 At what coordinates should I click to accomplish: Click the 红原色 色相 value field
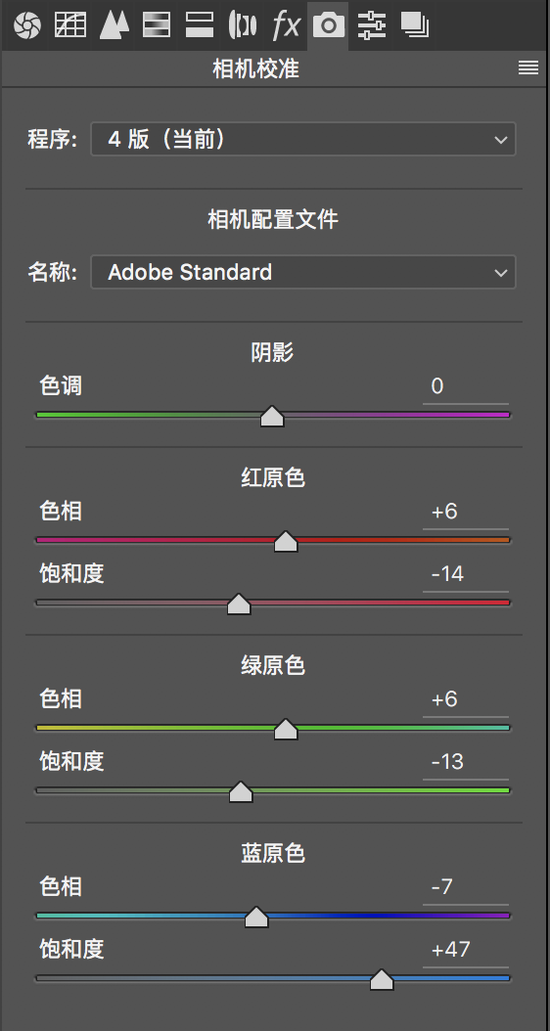pos(466,512)
